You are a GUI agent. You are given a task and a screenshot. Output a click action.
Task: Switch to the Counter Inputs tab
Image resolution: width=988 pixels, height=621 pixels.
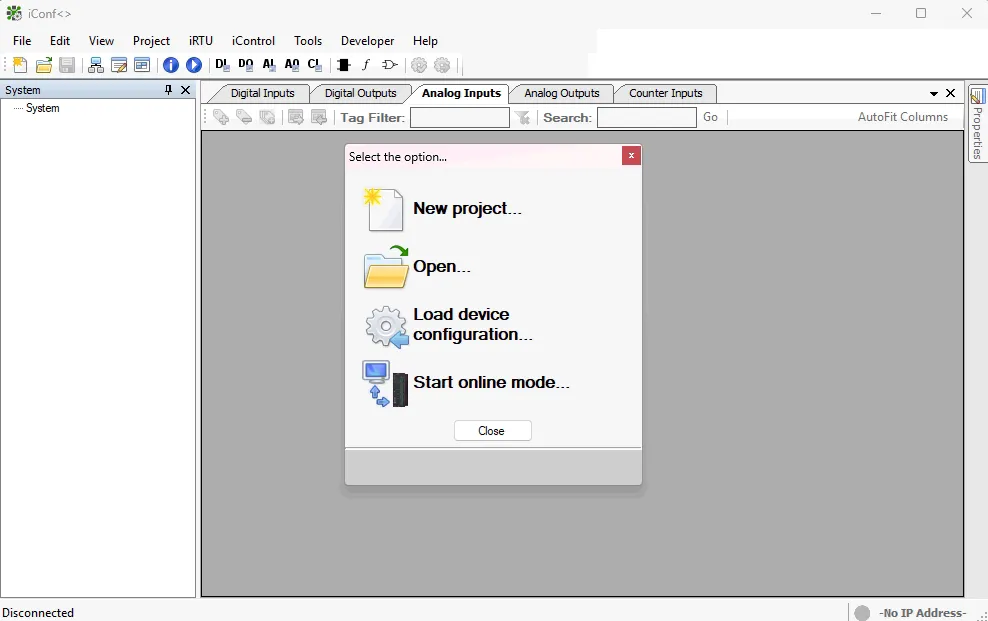665,93
